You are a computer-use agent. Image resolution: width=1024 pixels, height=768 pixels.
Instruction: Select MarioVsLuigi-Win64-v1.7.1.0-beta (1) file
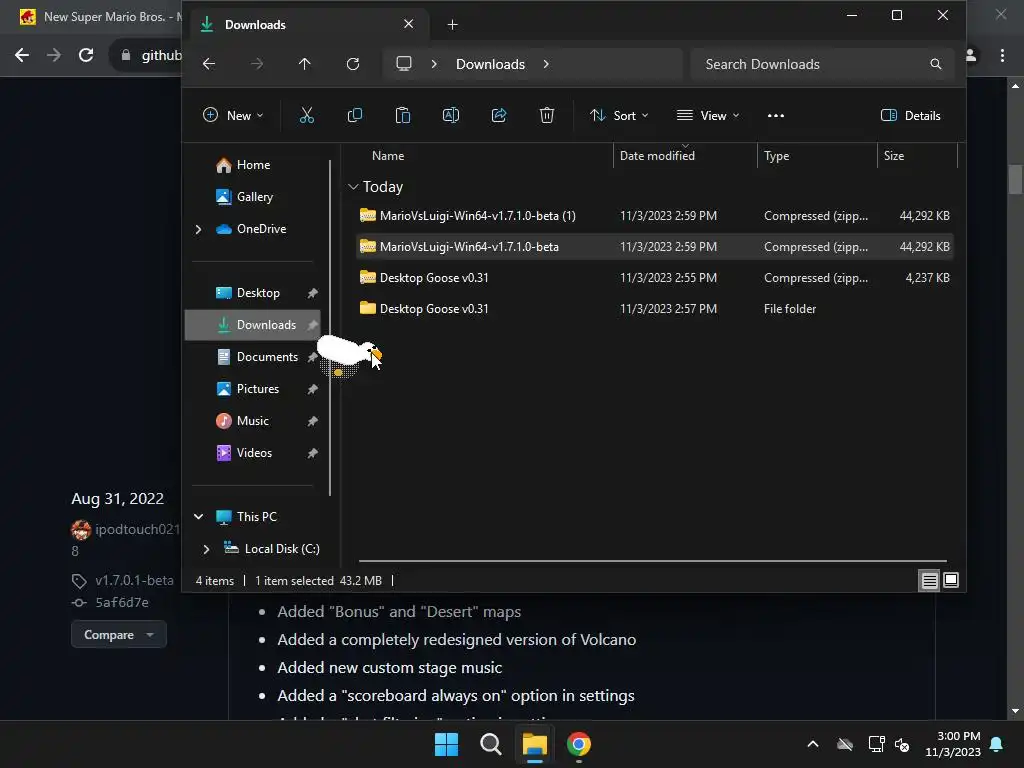pos(654,216)
